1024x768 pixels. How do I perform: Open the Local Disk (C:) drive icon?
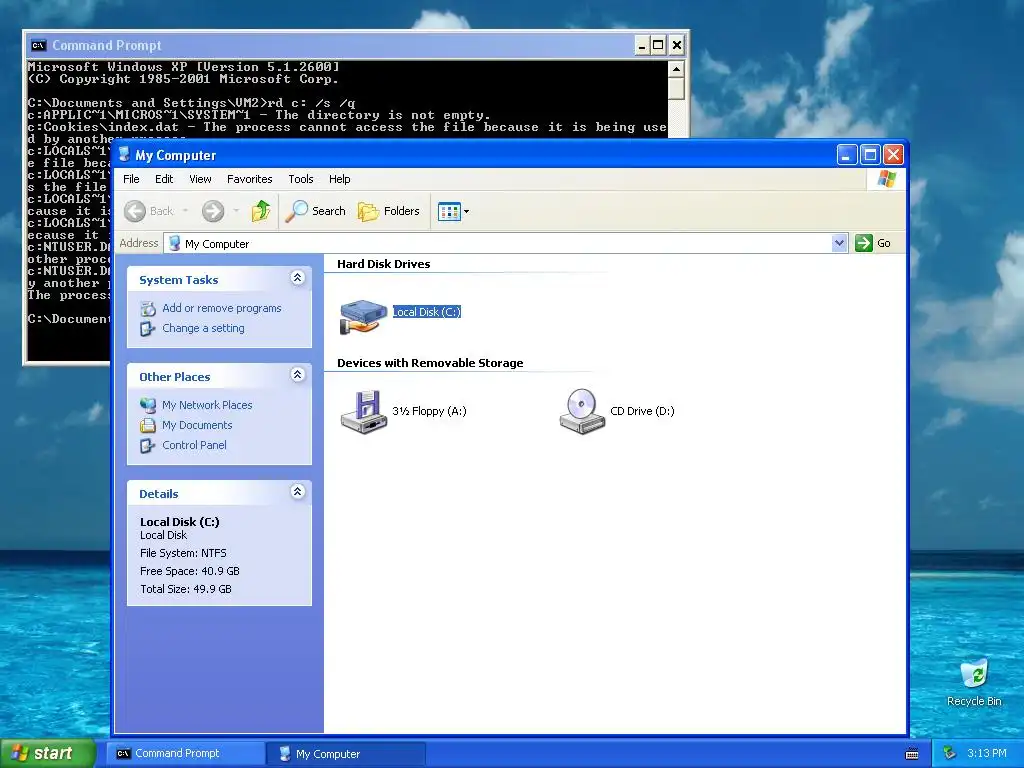click(364, 316)
